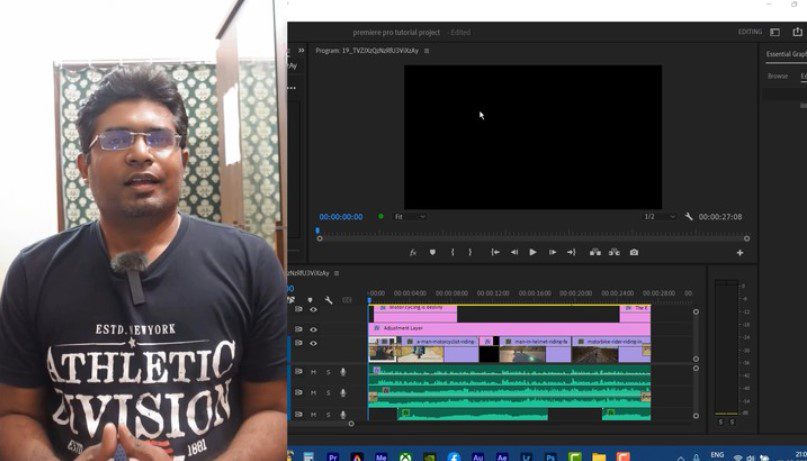
Task: Expand the hidden panel tabs chevron
Action: (301, 50)
